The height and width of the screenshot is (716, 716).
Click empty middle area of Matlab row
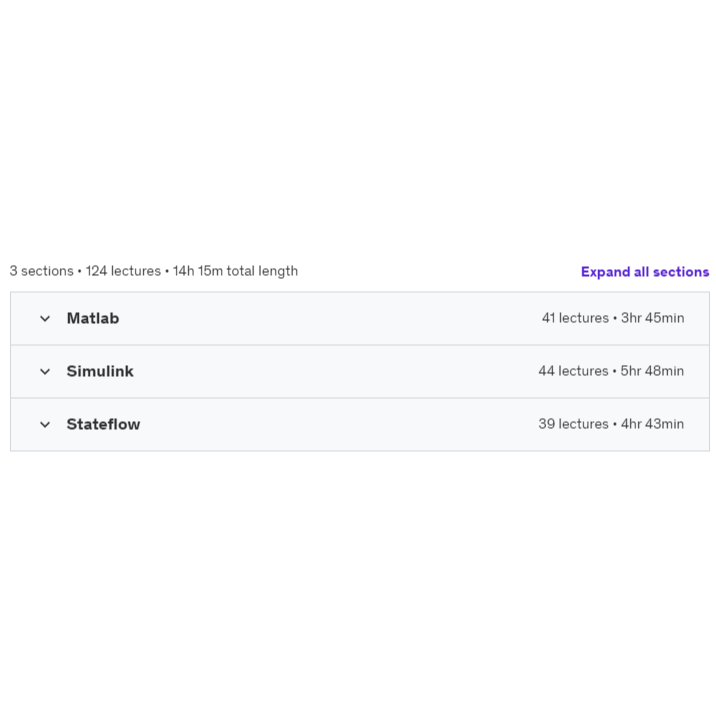[x=330, y=319]
